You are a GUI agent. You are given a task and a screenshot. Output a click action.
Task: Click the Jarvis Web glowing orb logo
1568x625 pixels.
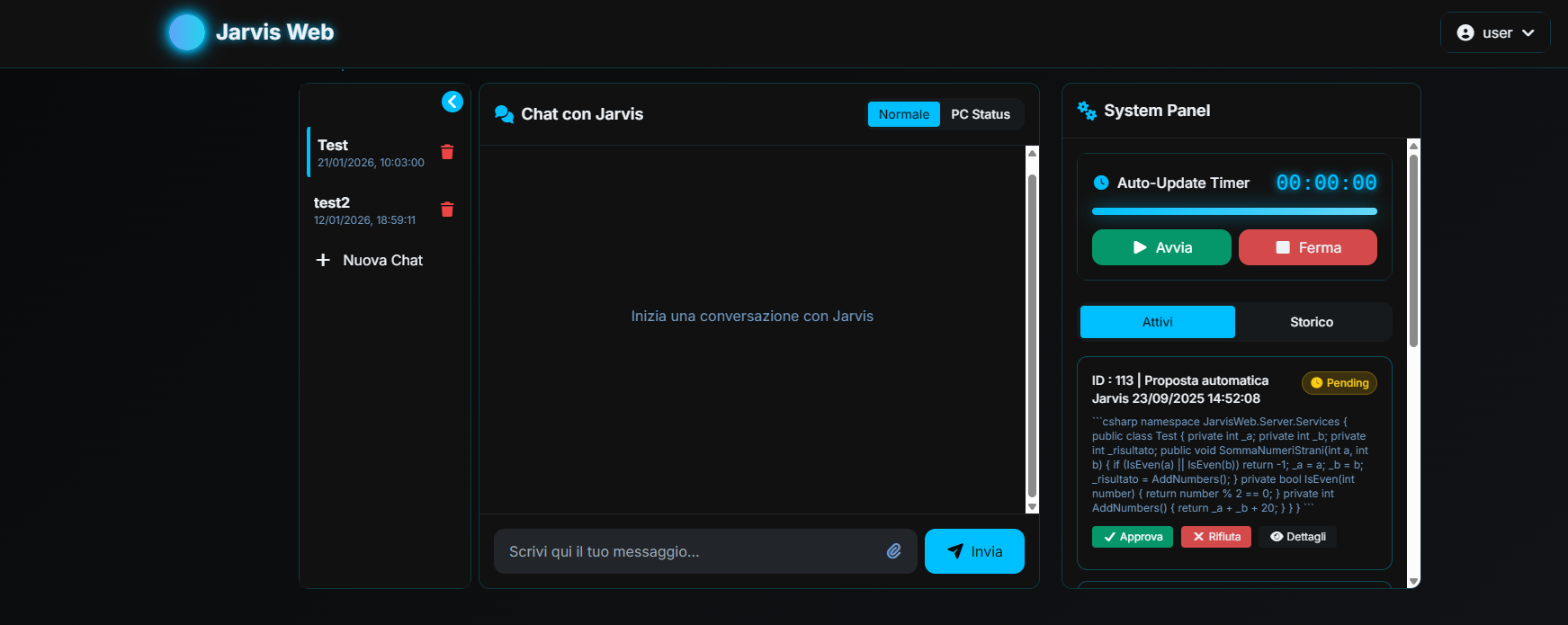[x=187, y=32]
